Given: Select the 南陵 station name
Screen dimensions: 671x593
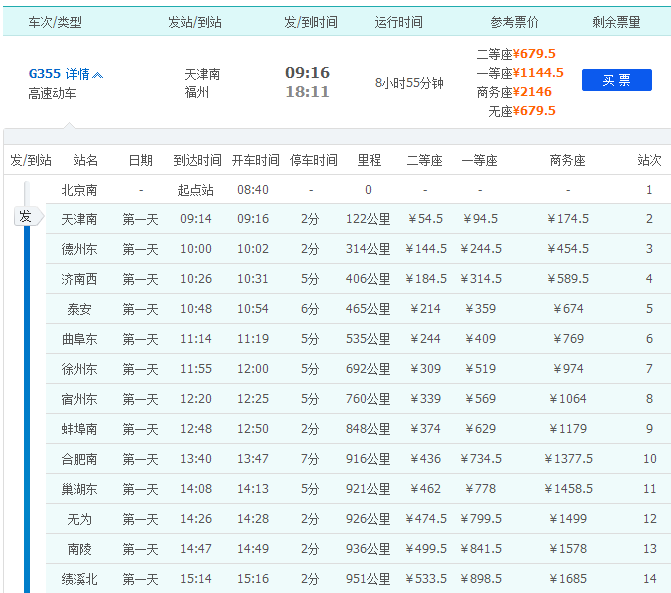Looking at the screenshot, I should [x=79, y=549].
